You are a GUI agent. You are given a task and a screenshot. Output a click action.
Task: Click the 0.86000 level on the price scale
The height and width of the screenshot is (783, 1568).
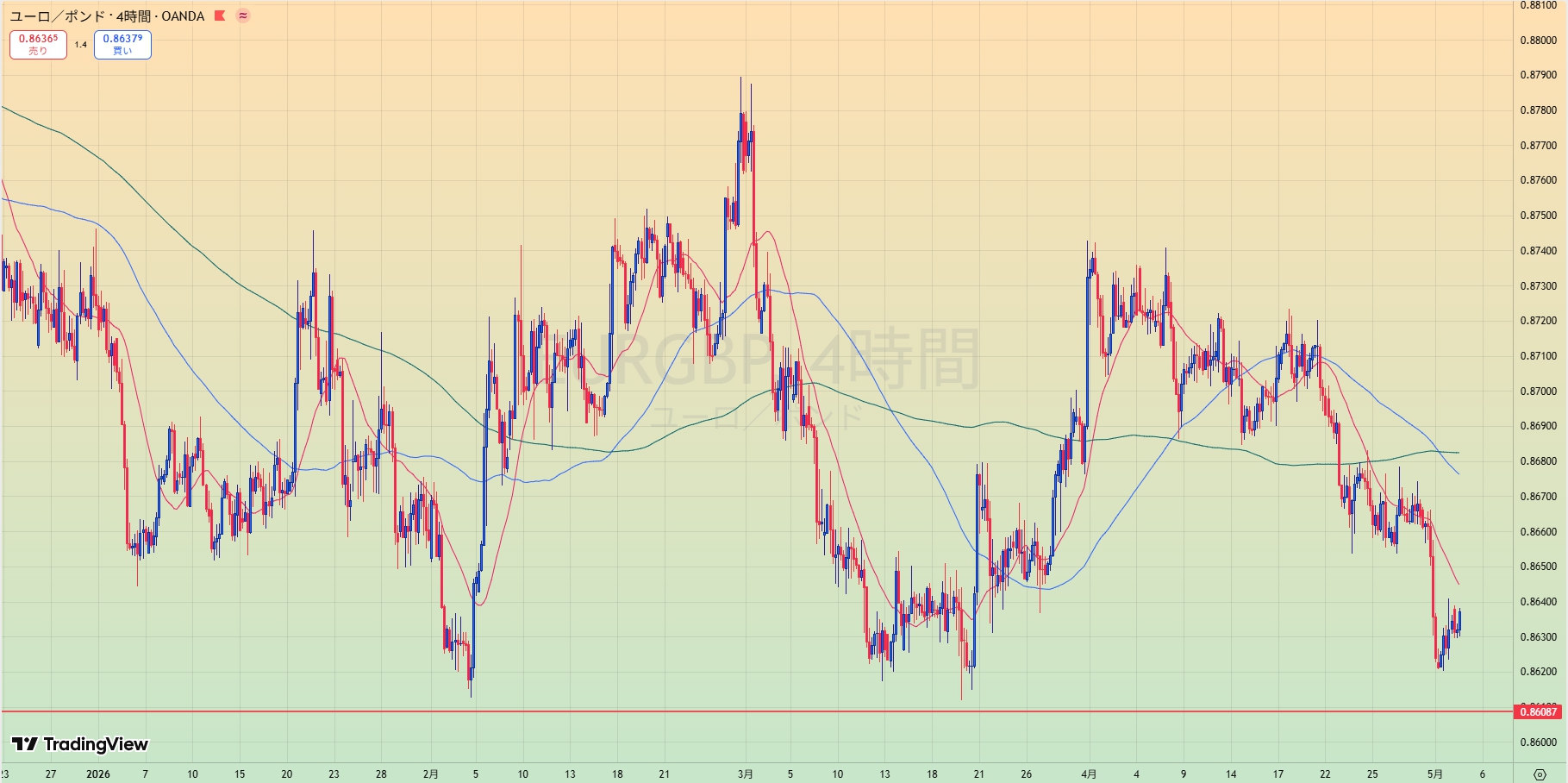1538,742
